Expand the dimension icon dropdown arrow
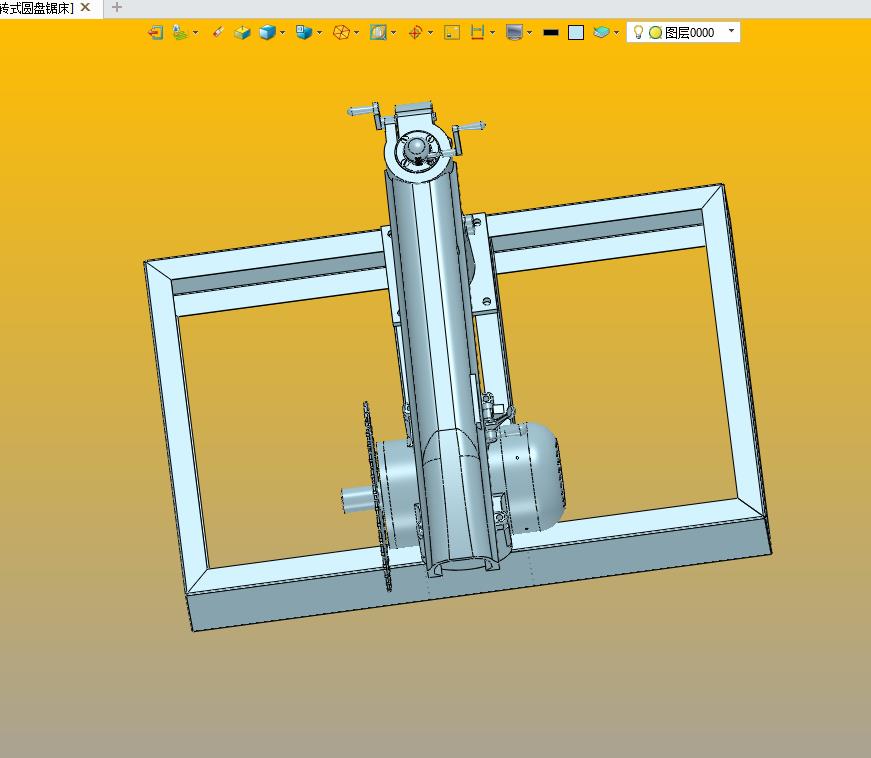 click(493, 33)
